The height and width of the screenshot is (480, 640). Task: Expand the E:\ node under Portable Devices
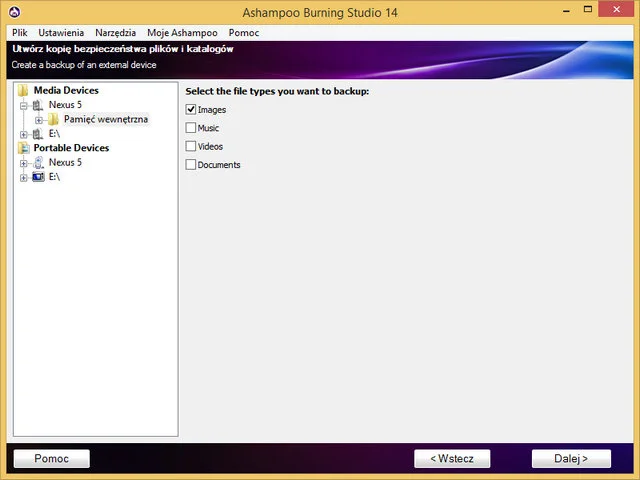coord(24,177)
